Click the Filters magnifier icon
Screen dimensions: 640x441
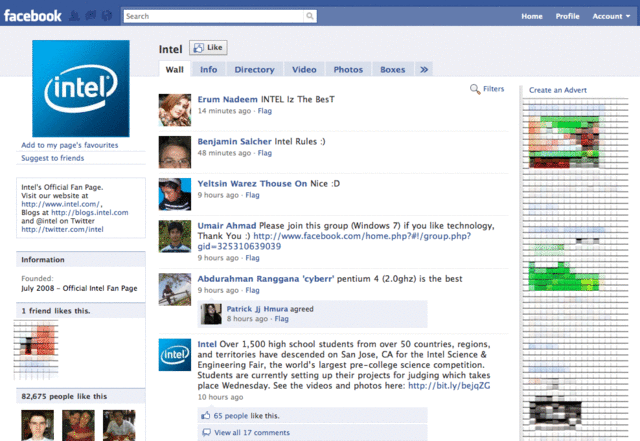click(x=475, y=89)
